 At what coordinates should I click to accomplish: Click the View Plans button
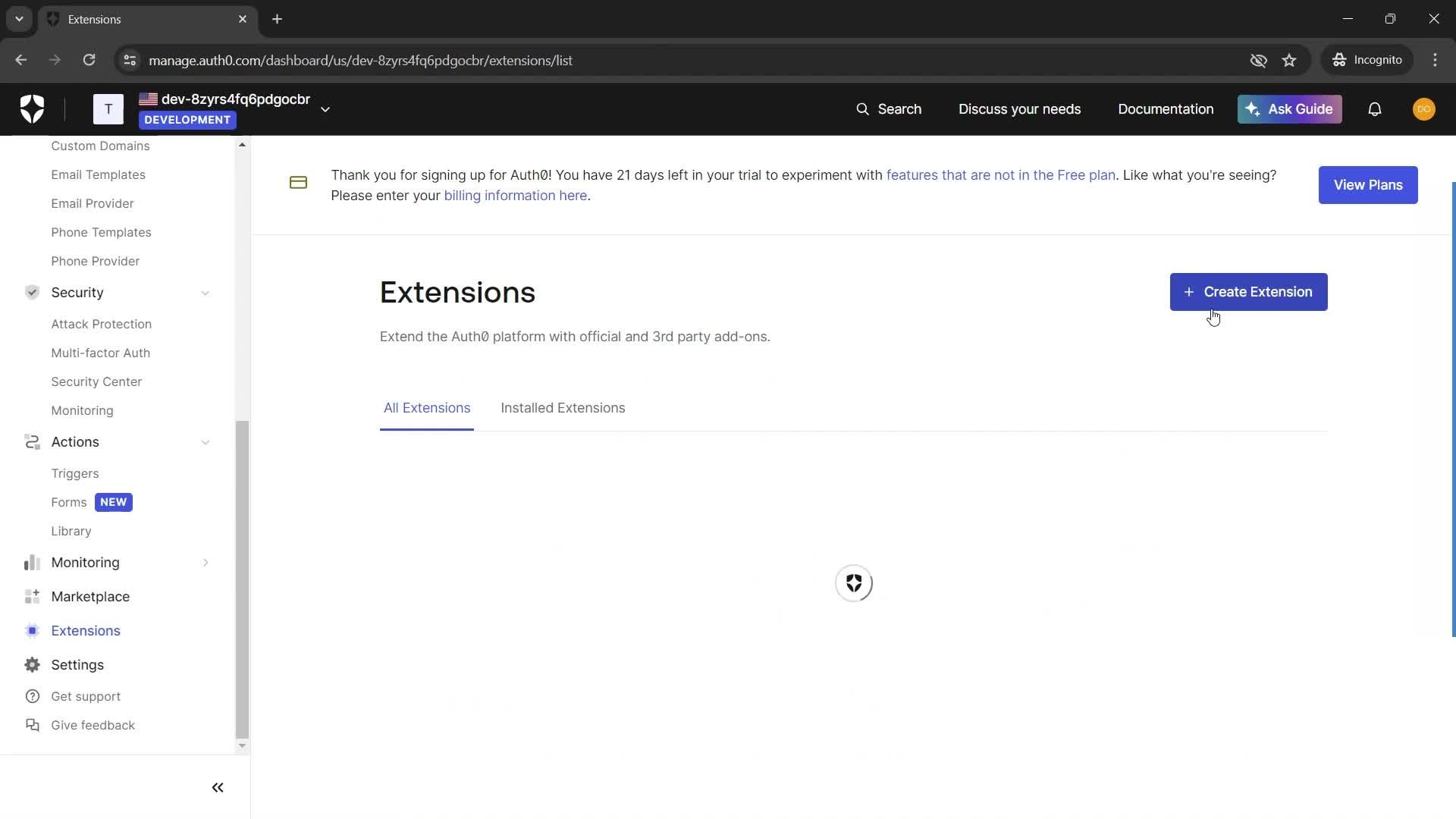pos(1368,185)
